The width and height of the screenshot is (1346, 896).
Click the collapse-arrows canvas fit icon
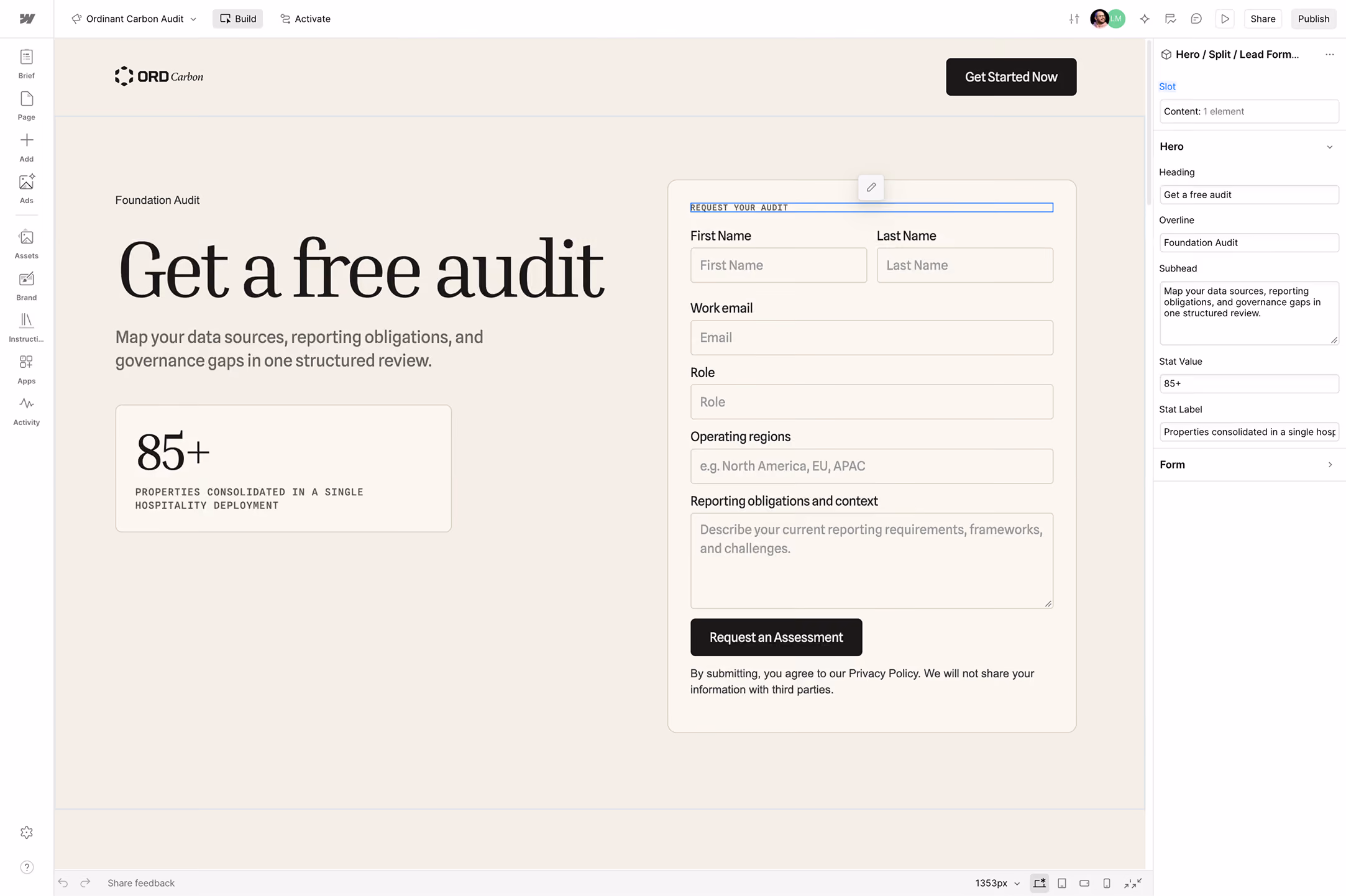tap(1133, 883)
